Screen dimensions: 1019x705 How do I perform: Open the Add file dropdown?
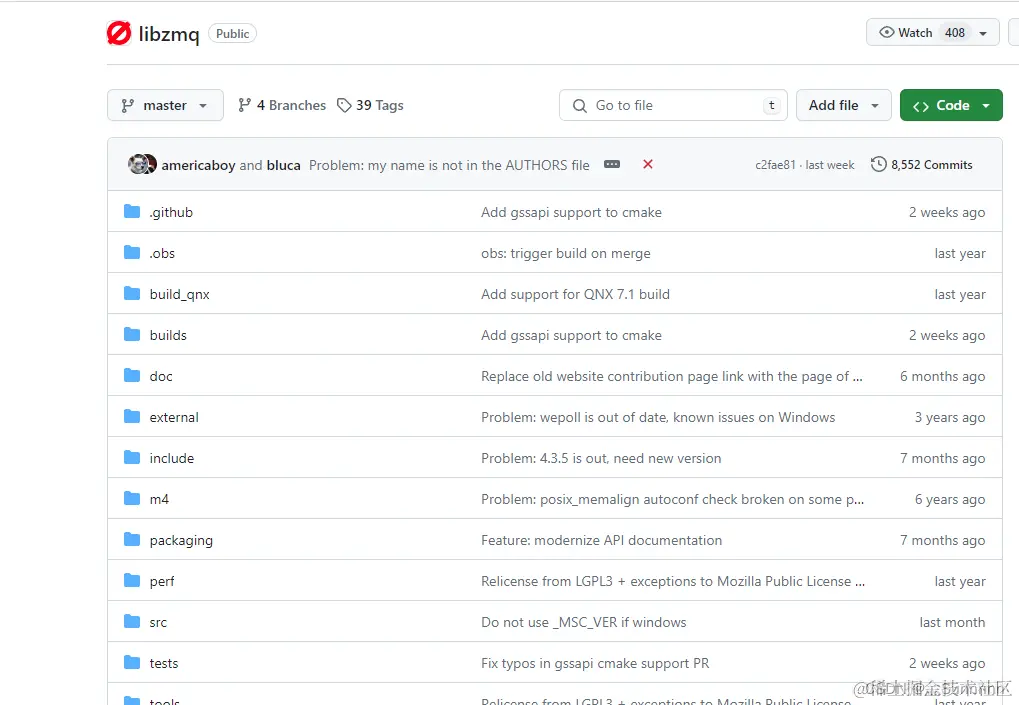click(x=844, y=105)
